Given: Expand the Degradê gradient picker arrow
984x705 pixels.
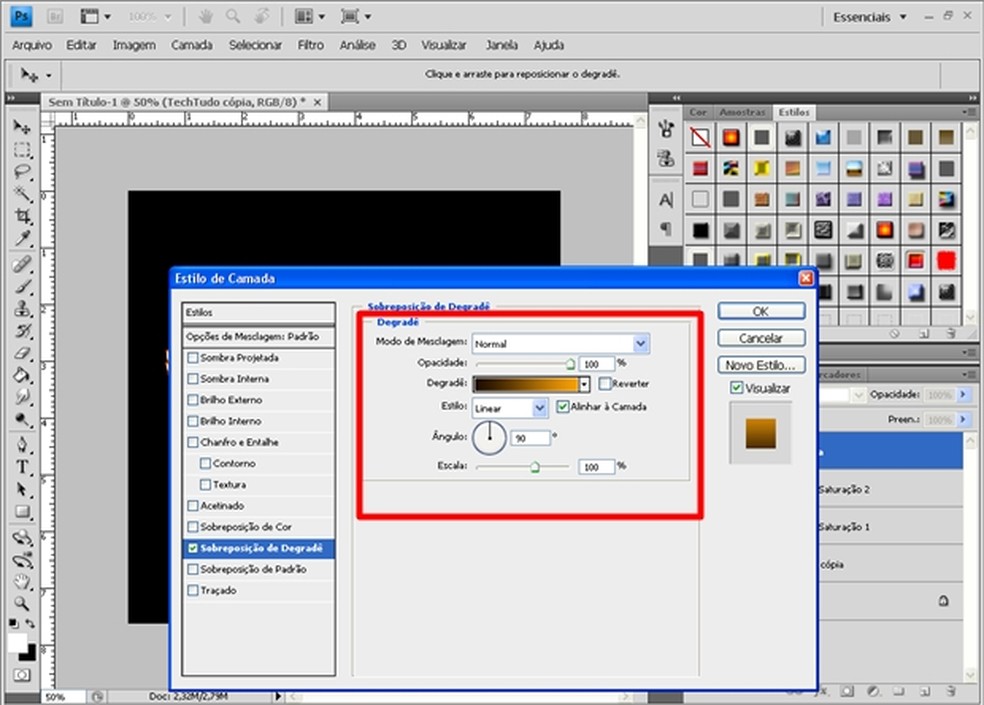Looking at the screenshot, I should pos(584,384).
